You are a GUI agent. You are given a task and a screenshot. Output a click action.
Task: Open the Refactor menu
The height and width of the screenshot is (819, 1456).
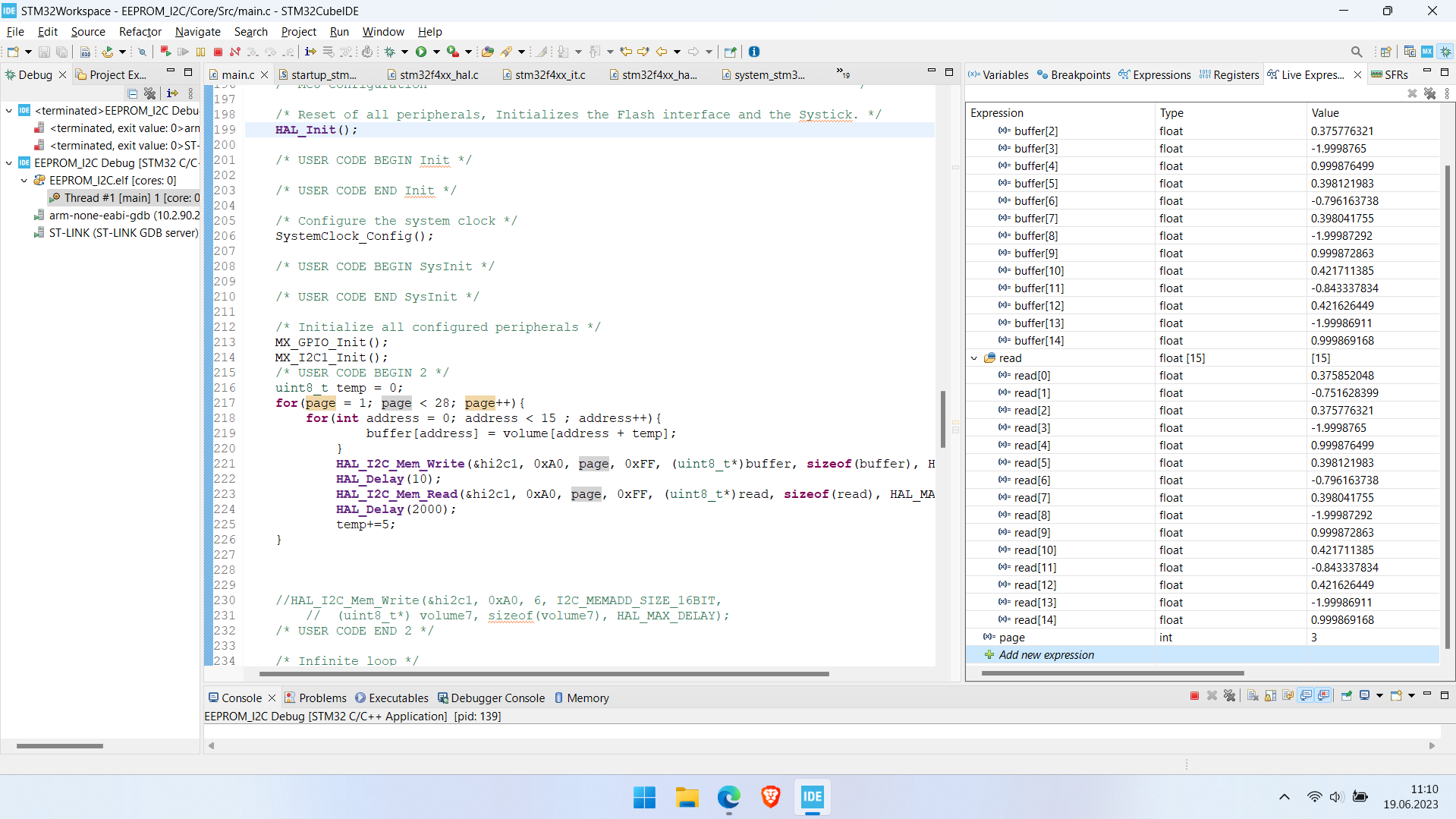pos(140,31)
